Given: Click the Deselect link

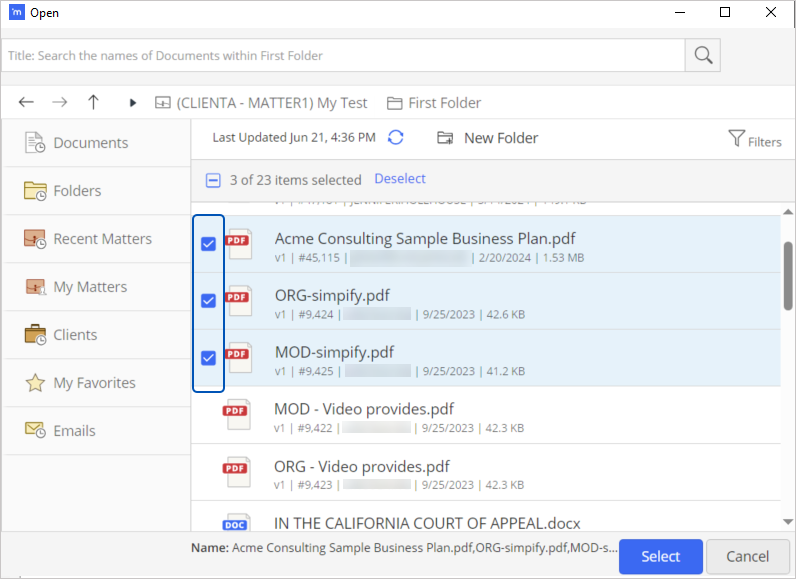Looking at the screenshot, I should [400, 179].
